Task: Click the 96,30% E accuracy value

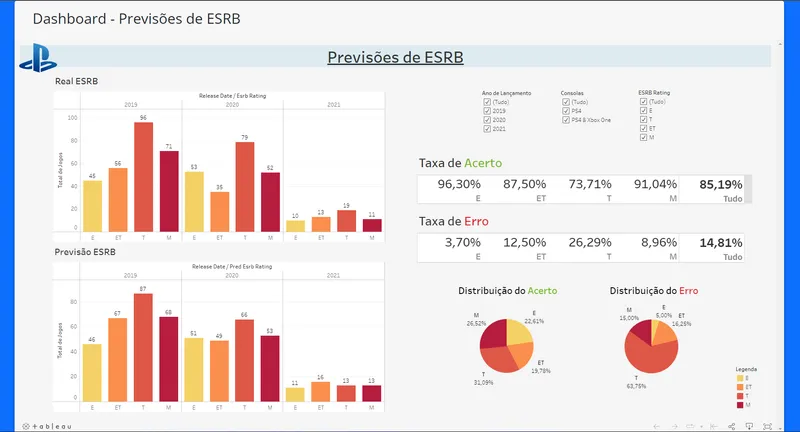Action: 459,184
